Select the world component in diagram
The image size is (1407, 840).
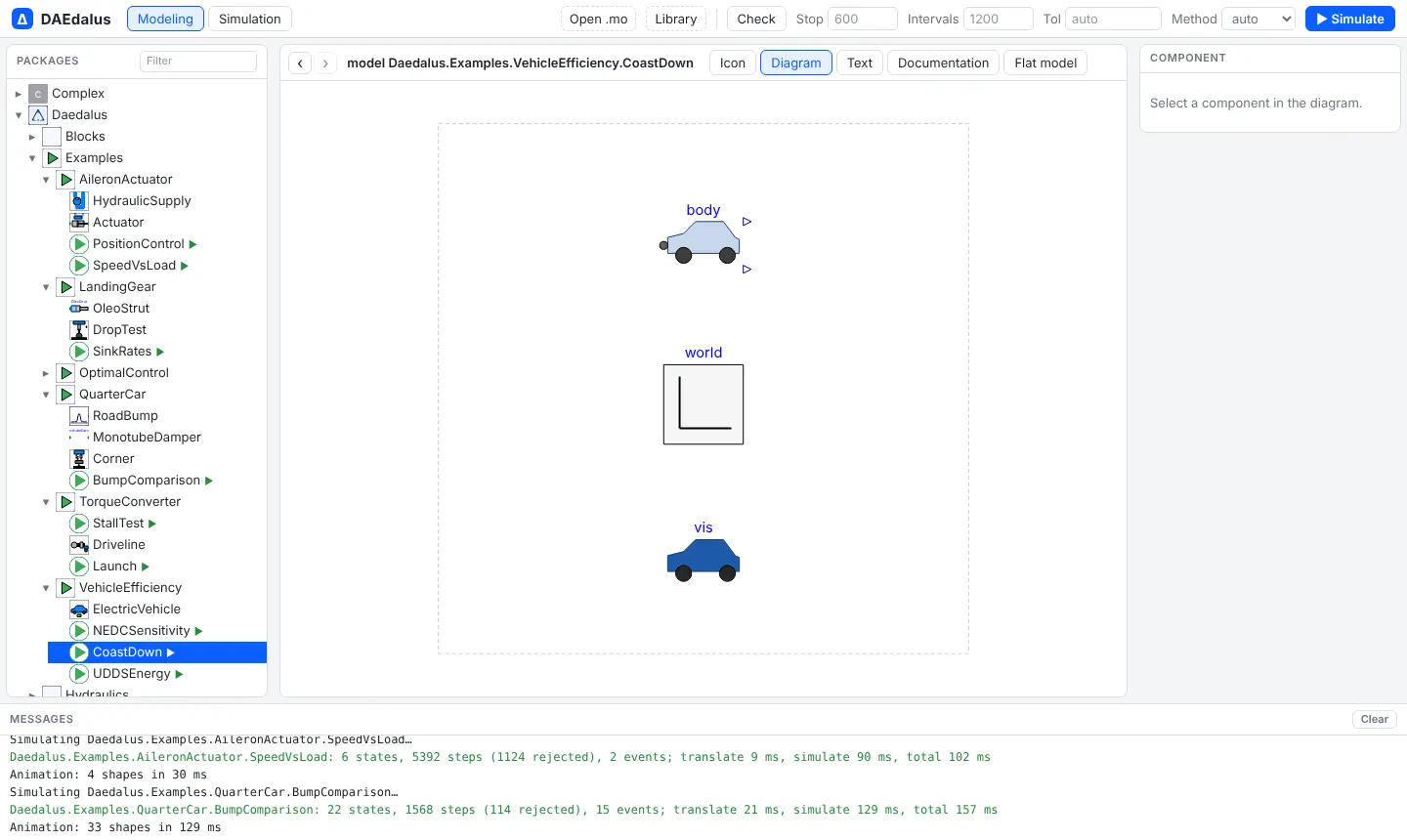(x=703, y=404)
